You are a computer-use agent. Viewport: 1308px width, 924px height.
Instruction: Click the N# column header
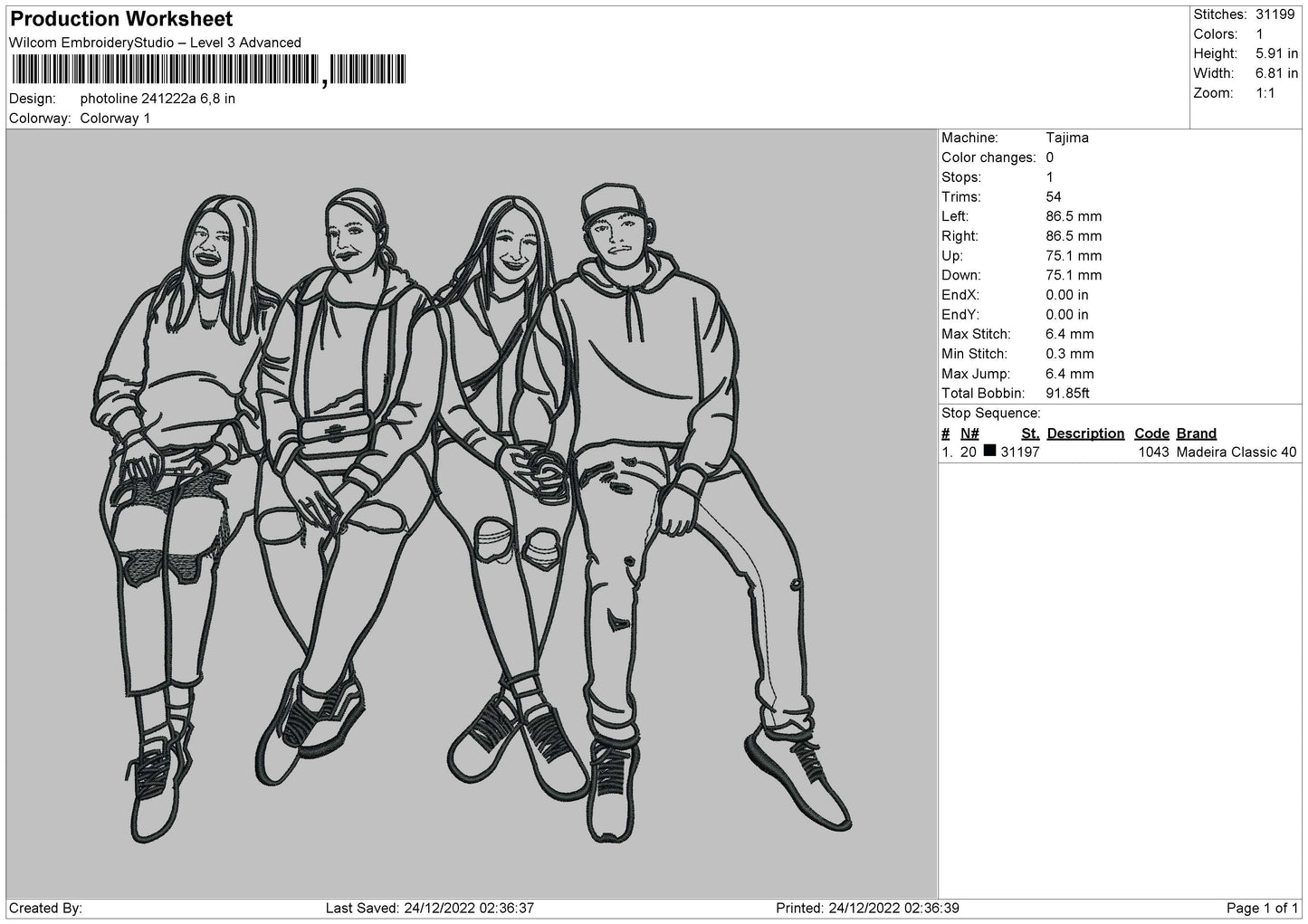click(969, 433)
